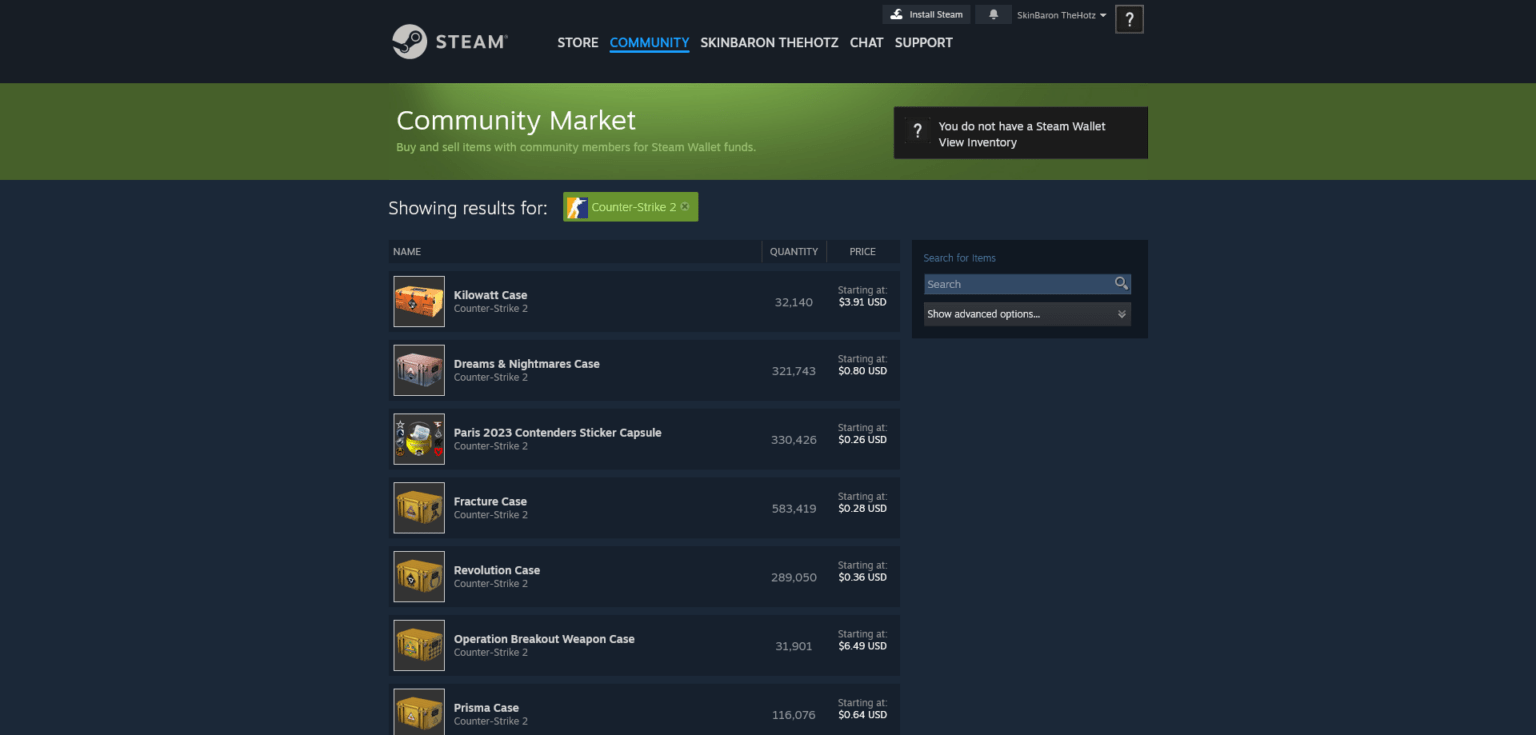1536x735 pixels.
Task: Remove the Counter-Strike 2 filter via its X
Action: point(685,206)
